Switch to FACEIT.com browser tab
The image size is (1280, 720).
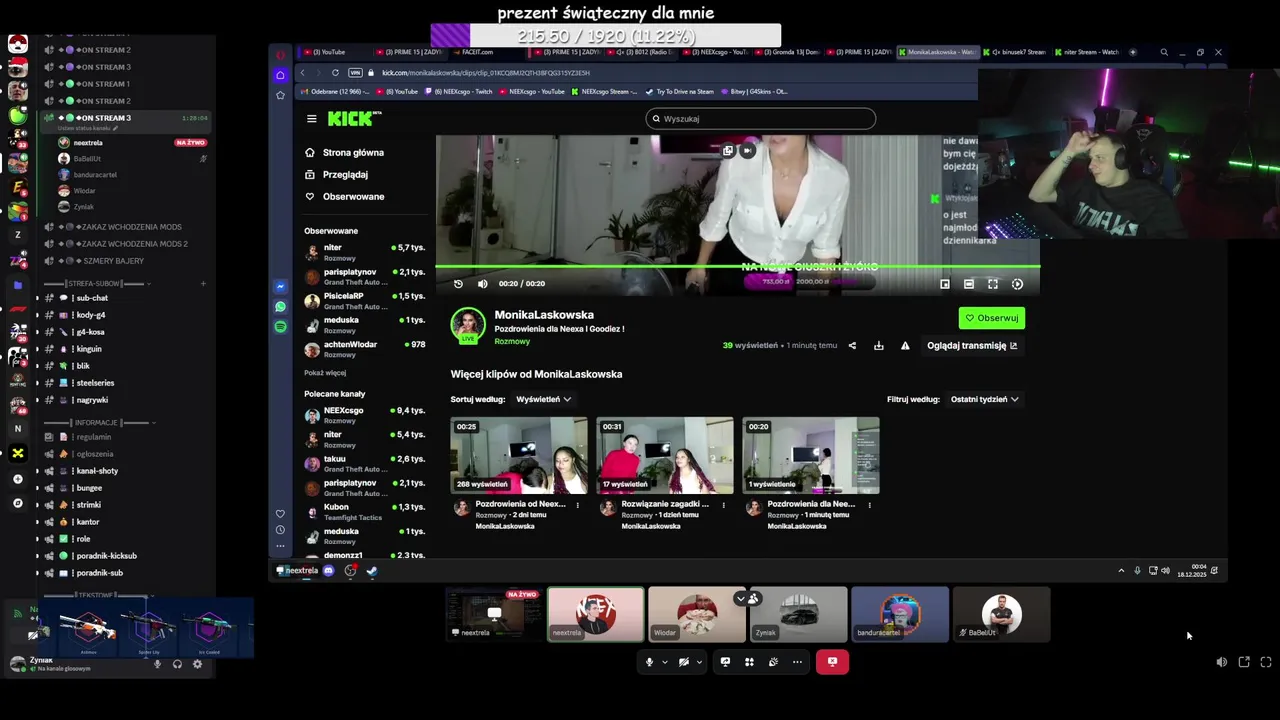(477, 52)
